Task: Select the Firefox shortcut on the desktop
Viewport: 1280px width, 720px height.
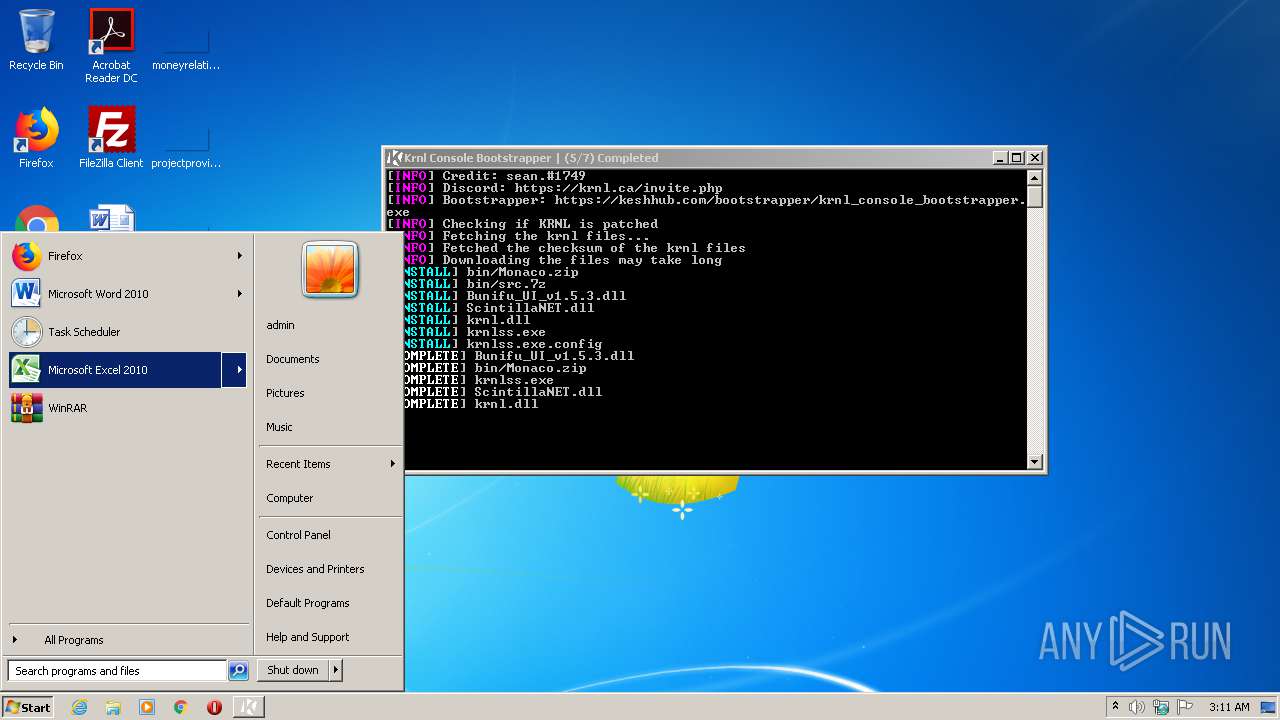Action: coord(36,138)
